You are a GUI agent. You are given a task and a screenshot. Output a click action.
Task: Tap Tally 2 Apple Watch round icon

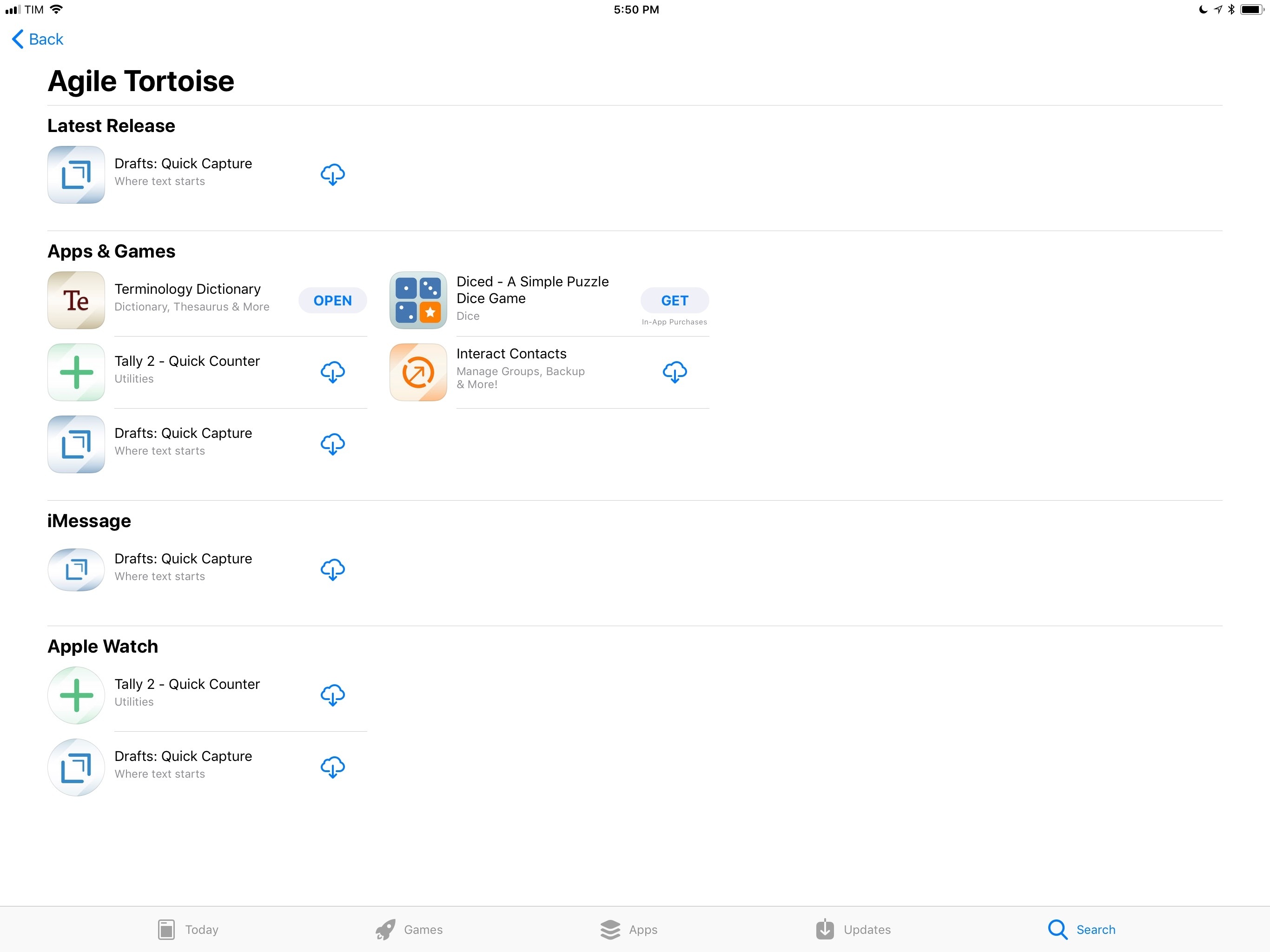click(76, 695)
